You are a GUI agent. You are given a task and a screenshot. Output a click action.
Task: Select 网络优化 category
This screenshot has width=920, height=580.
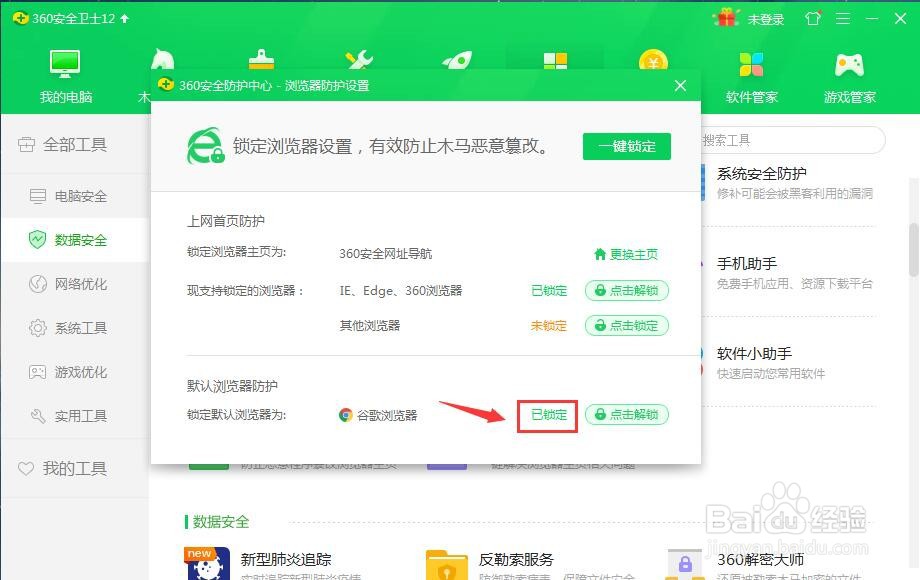coord(75,284)
